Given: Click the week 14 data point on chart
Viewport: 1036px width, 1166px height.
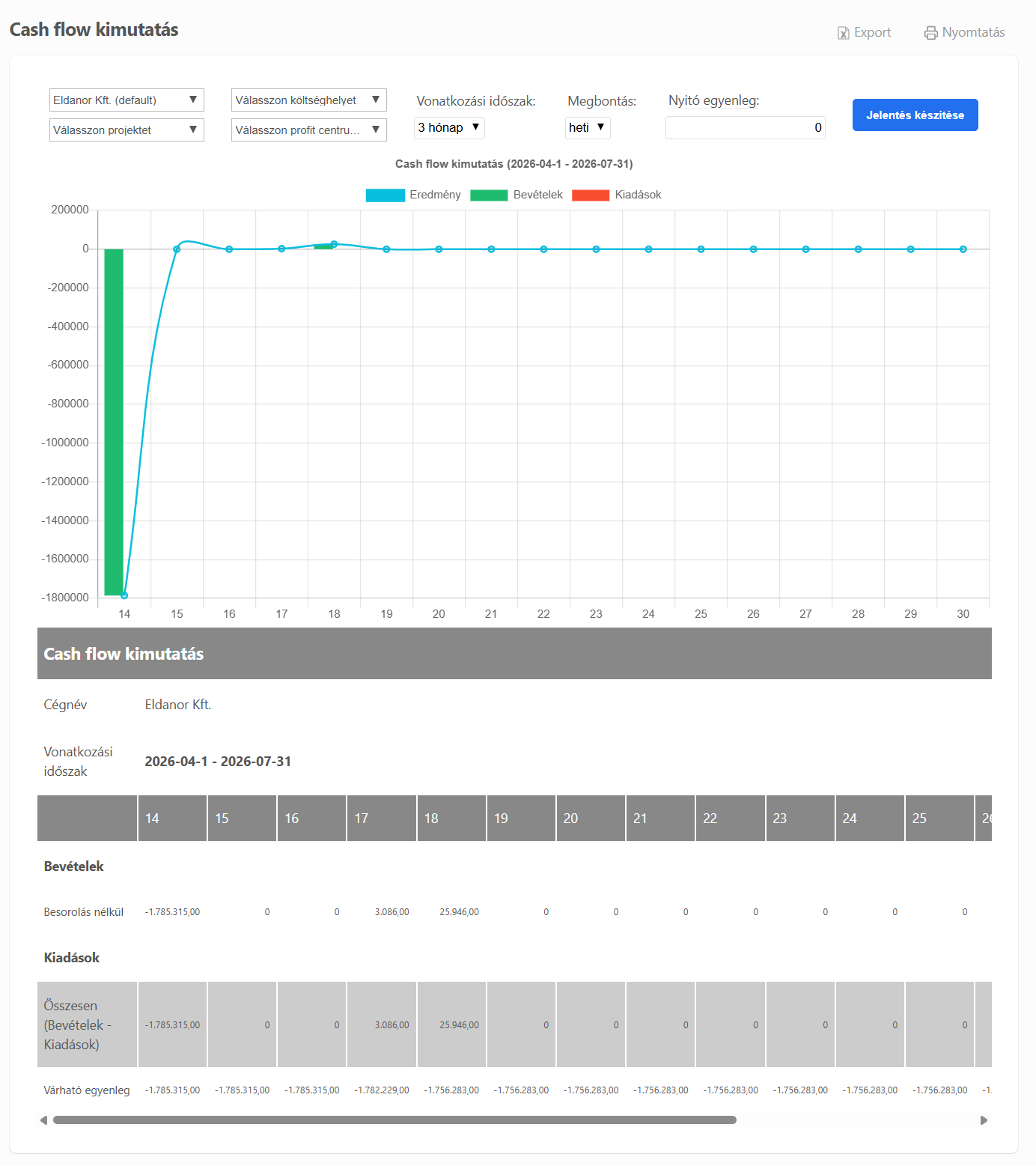Looking at the screenshot, I should point(124,595).
